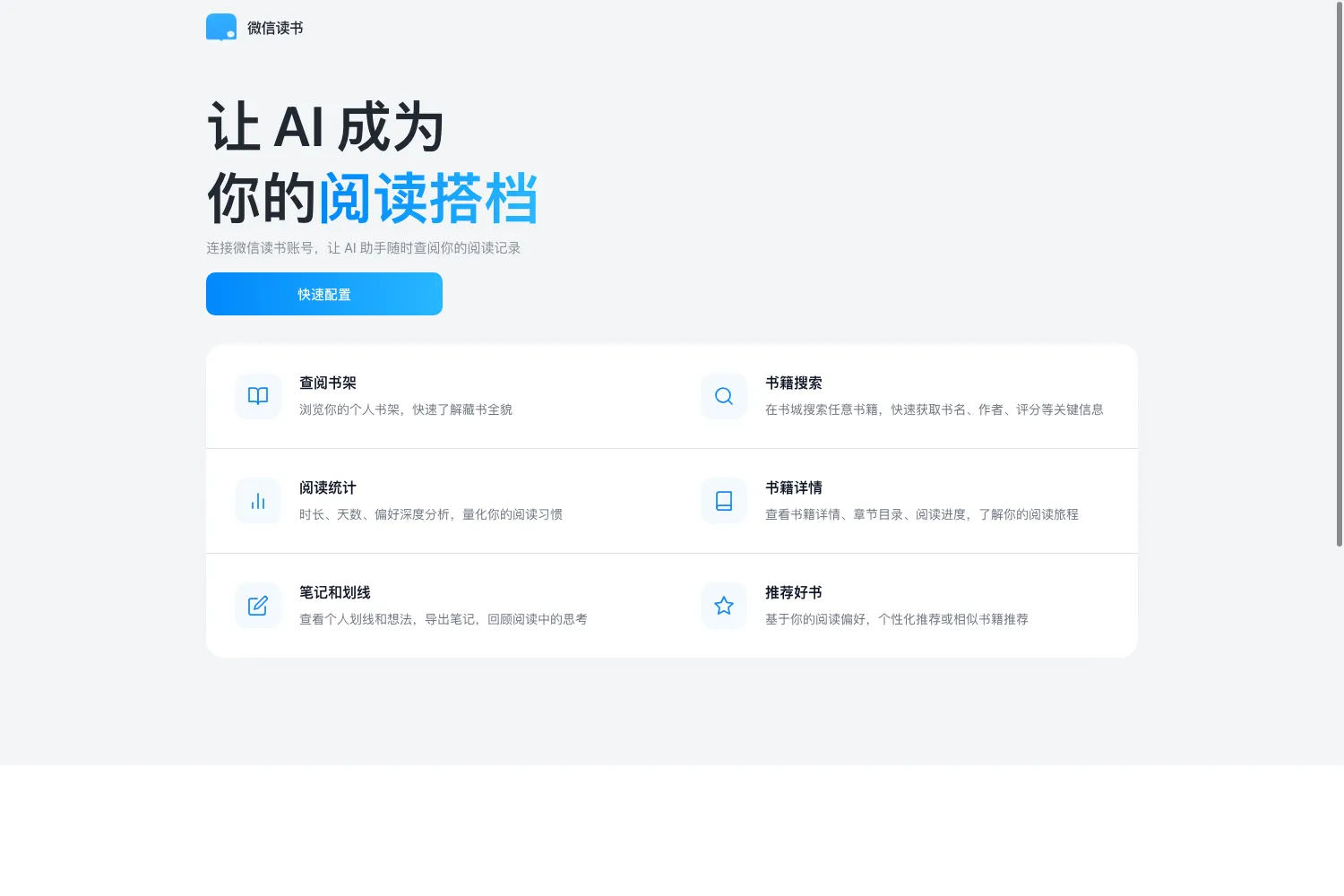Click the pencil edit icon for 笔记和划线

[258, 606]
